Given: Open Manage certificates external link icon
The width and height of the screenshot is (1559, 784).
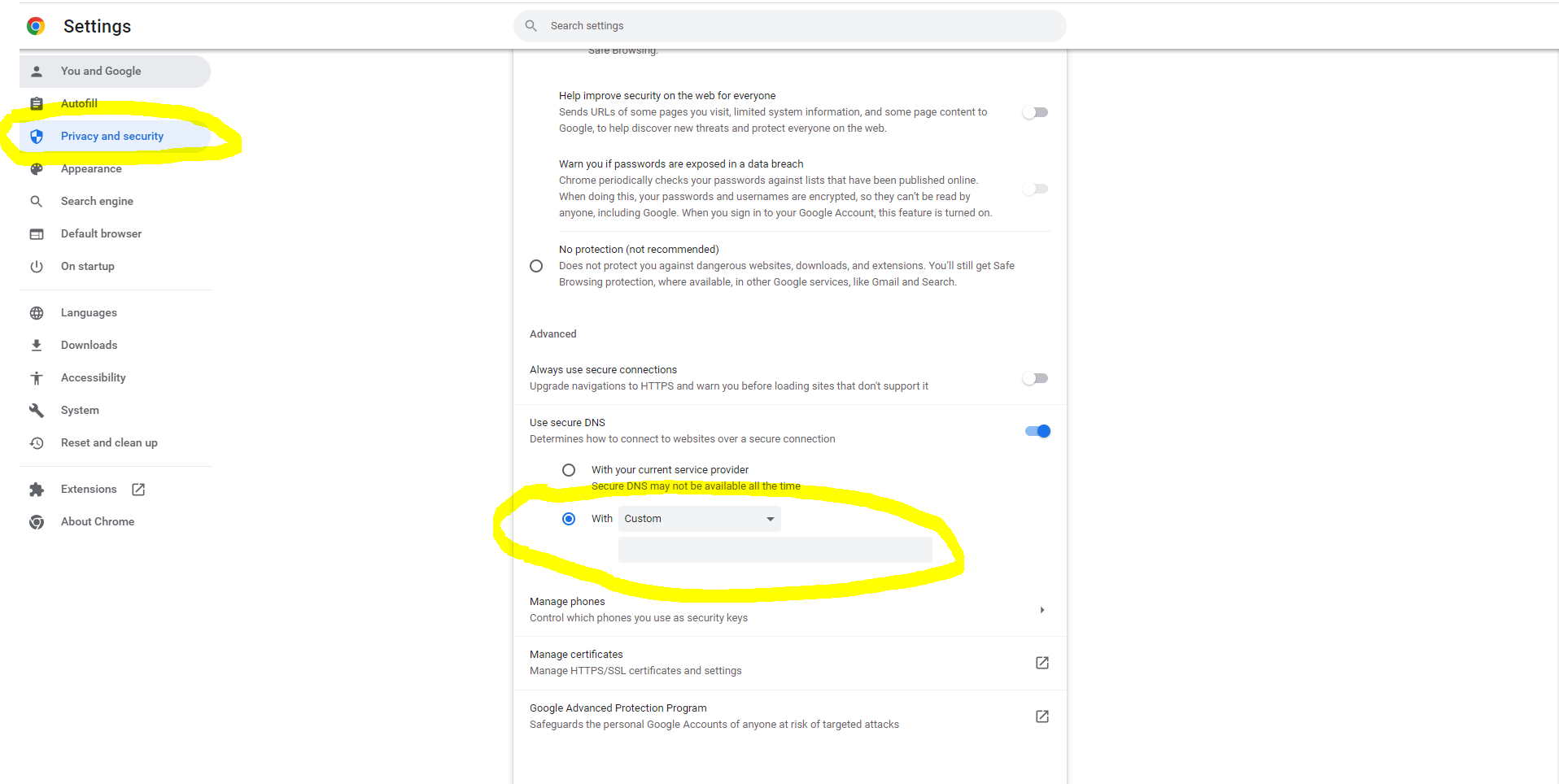Looking at the screenshot, I should (1042, 663).
